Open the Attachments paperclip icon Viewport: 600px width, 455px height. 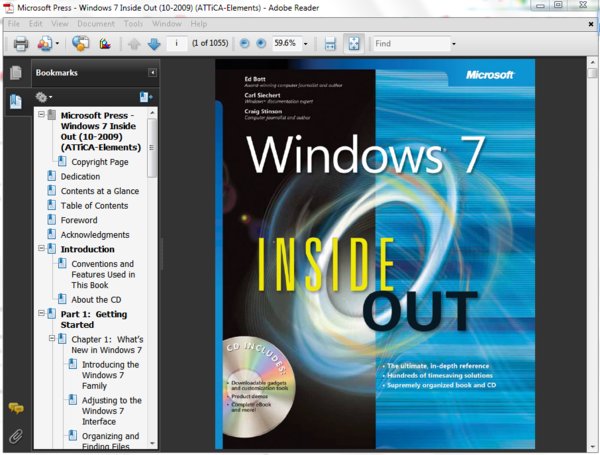click(16, 436)
